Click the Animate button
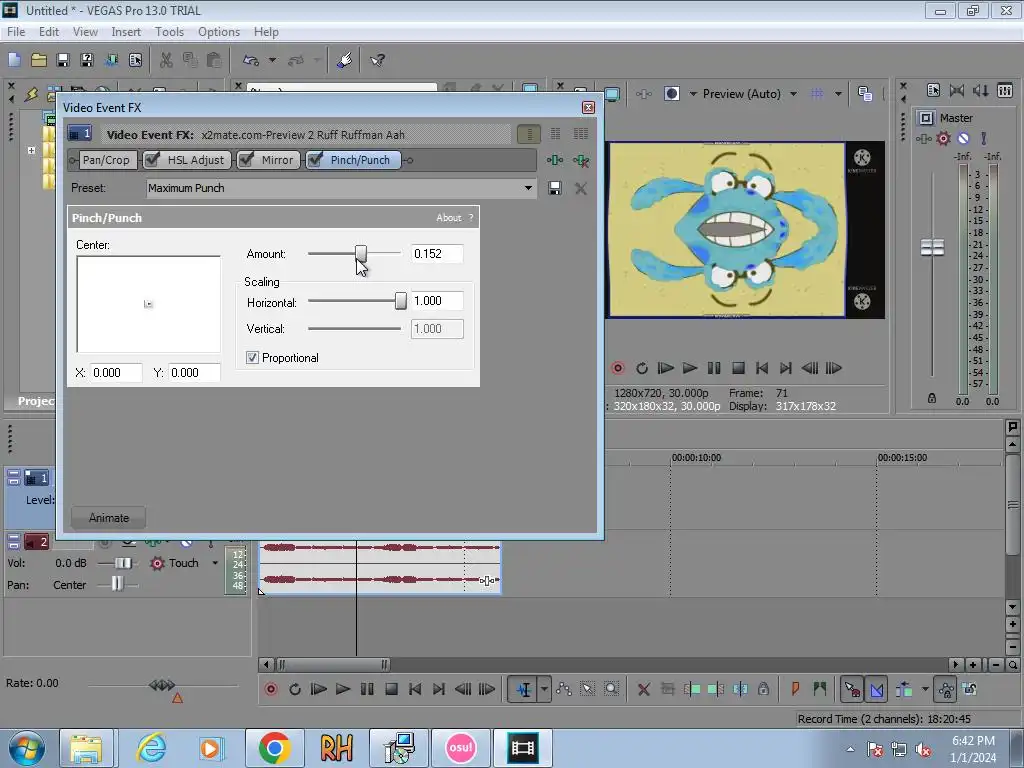The width and height of the screenshot is (1024, 768). [x=108, y=518]
